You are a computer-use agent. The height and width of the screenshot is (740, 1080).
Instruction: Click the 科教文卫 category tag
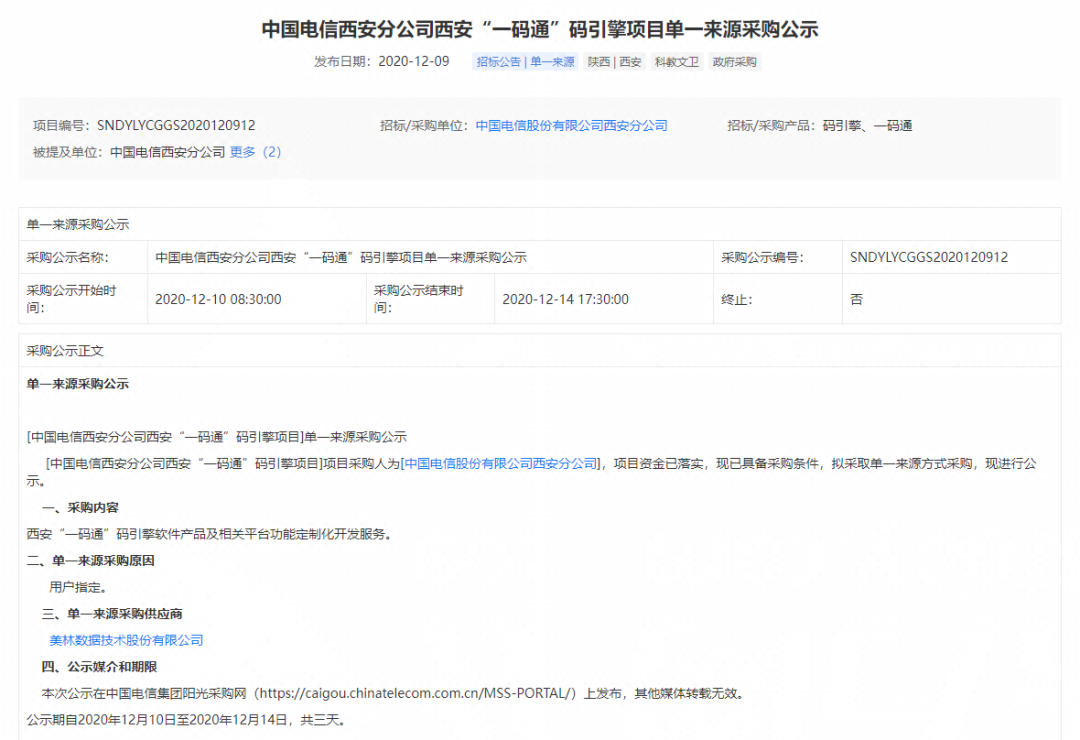(x=676, y=62)
